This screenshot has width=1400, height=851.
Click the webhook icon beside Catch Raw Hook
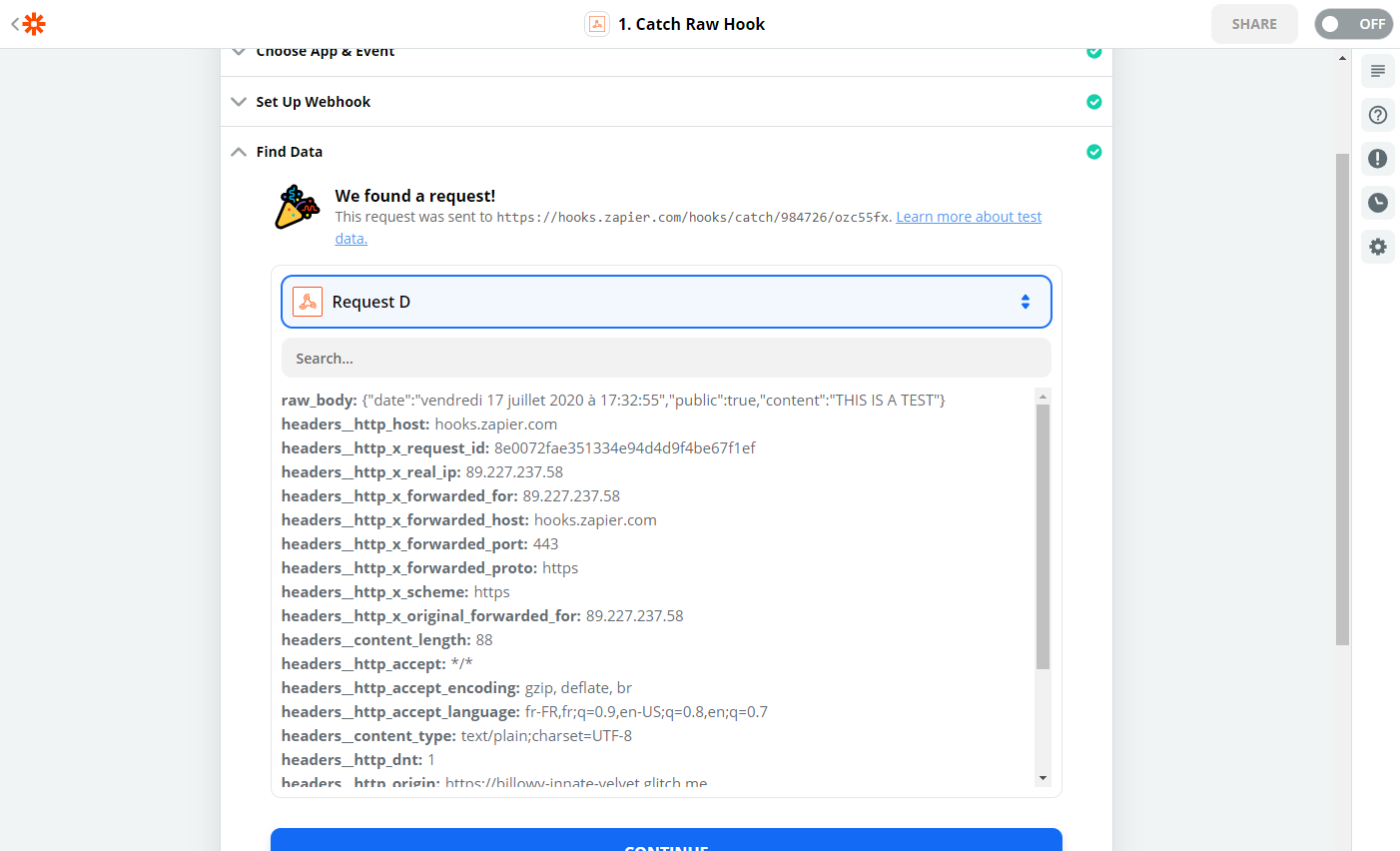pos(596,23)
